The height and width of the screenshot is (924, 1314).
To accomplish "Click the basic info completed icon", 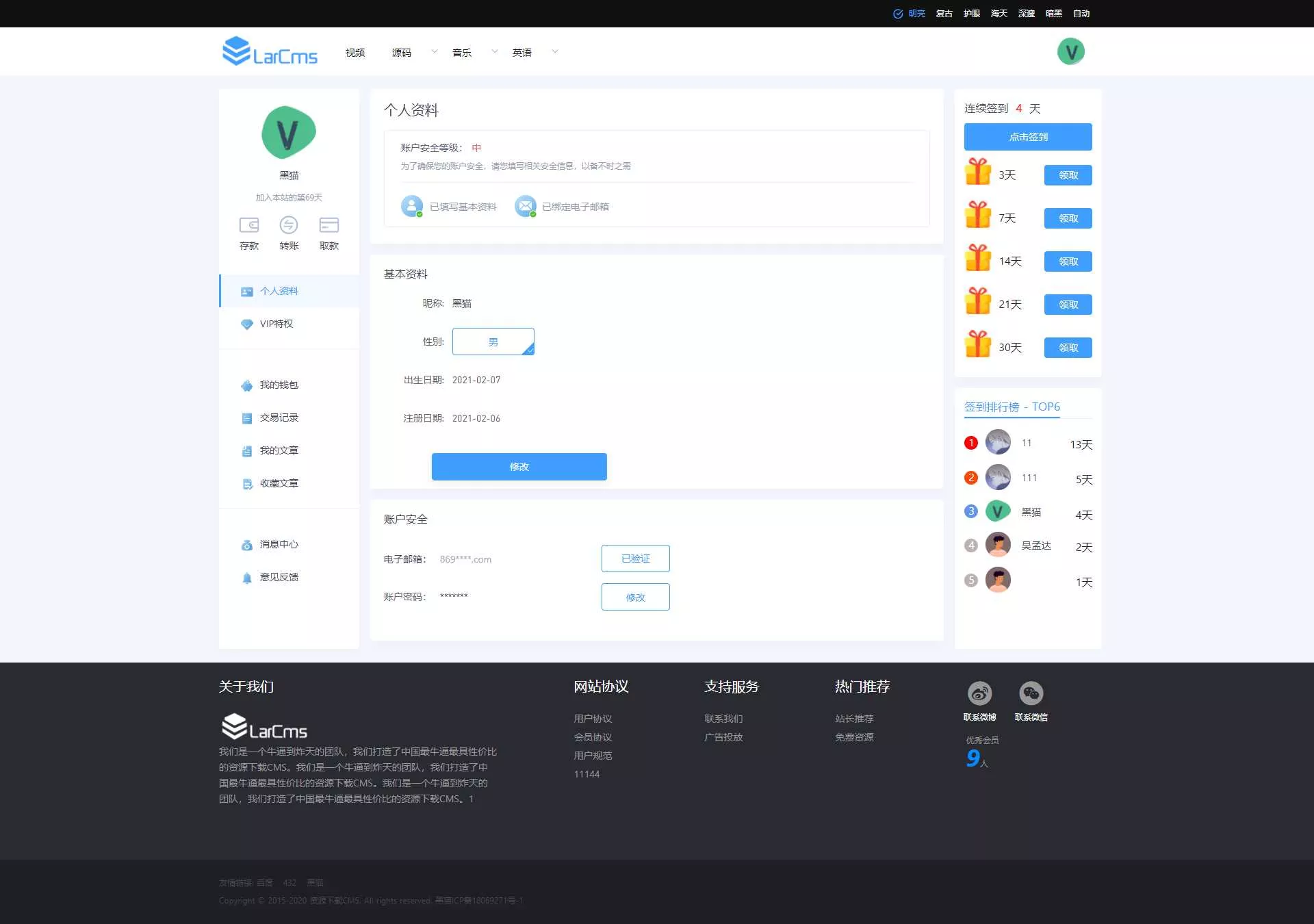I will click(411, 206).
